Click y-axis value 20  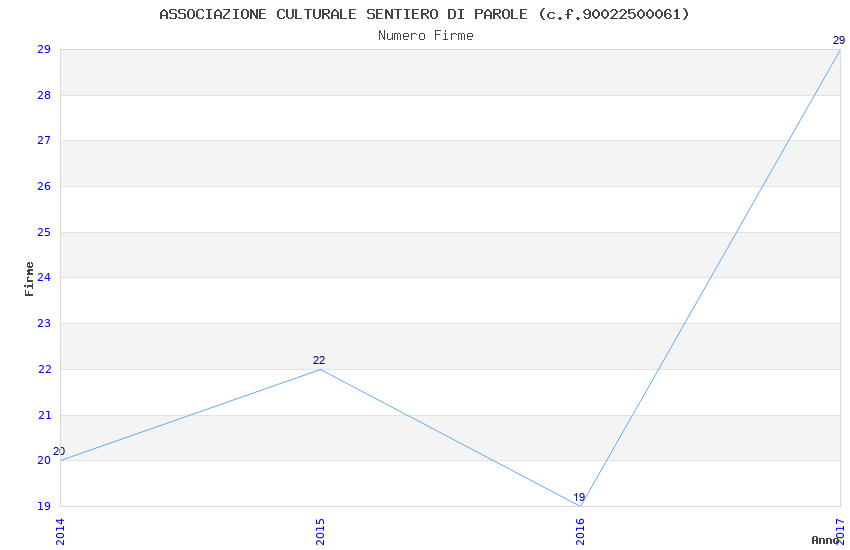coord(44,460)
